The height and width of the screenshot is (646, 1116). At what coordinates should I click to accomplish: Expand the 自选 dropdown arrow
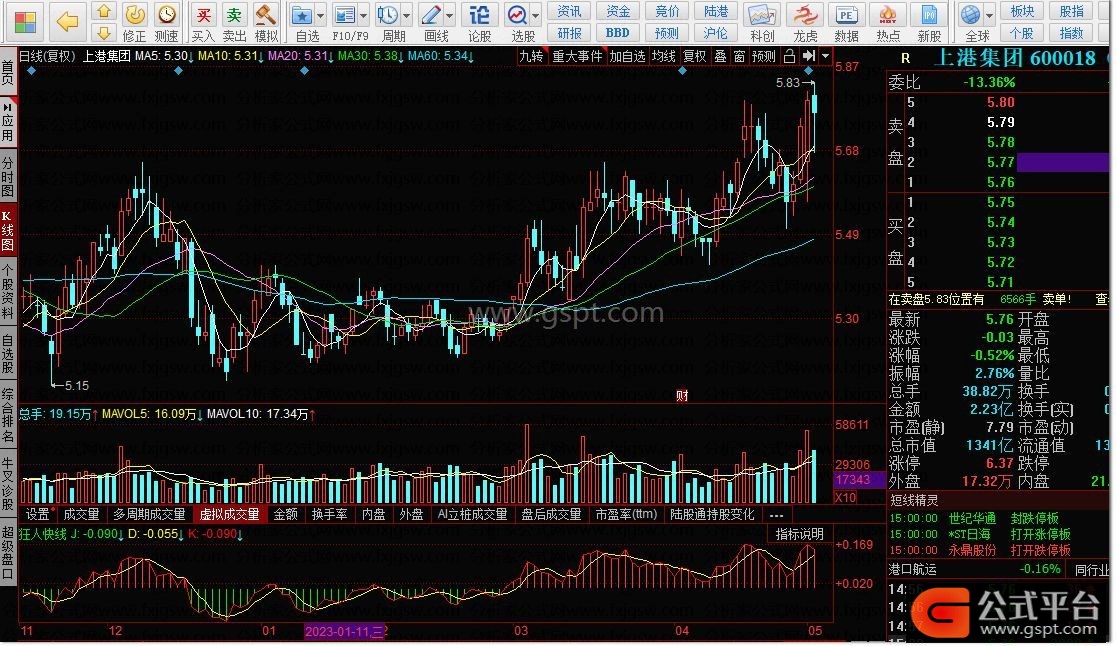pos(320,16)
